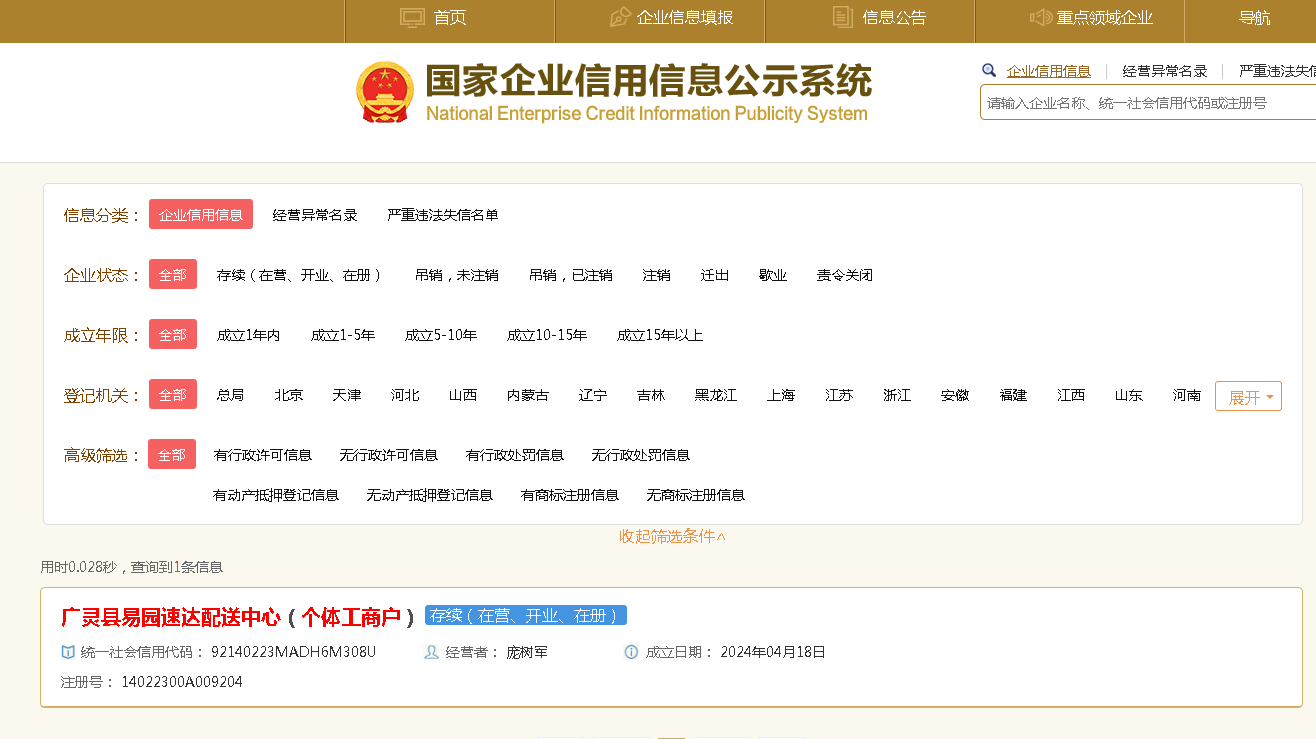Click the credit code 92140223MADH6M308U
The width and height of the screenshot is (1316, 739).
pyautogui.click(x=293, y=652)
